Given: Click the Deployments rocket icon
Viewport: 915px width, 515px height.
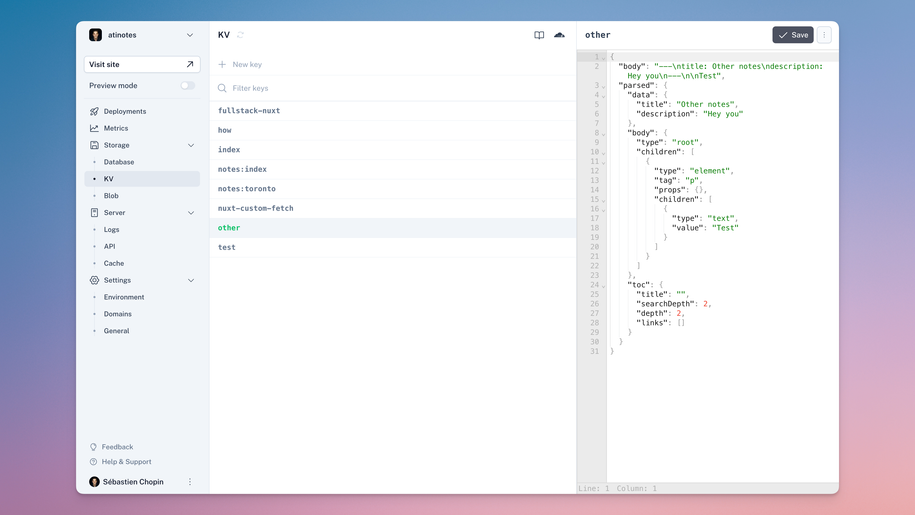Looking at the screenshot, I should (x=94, y=112).
